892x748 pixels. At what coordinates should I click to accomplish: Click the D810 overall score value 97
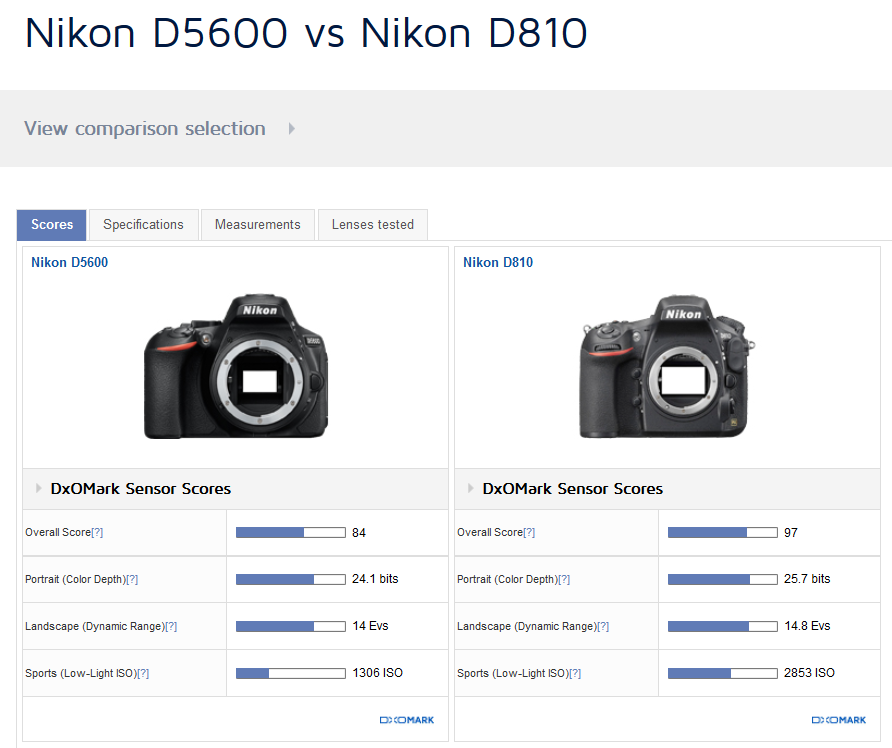(791, 532)
